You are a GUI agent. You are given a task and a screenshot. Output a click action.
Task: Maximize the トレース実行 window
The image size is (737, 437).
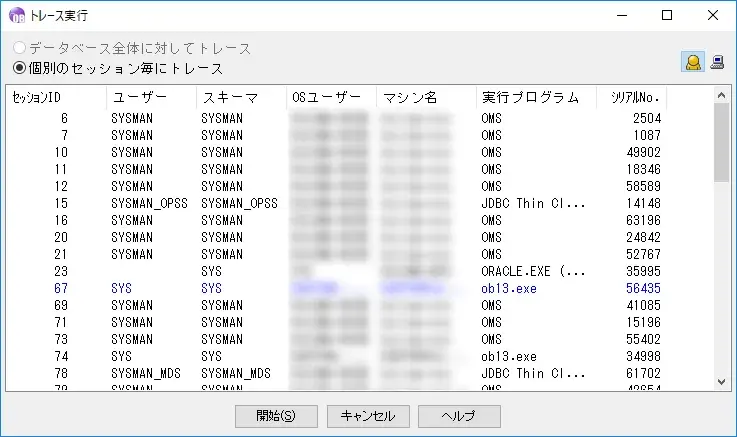[668, 15]
